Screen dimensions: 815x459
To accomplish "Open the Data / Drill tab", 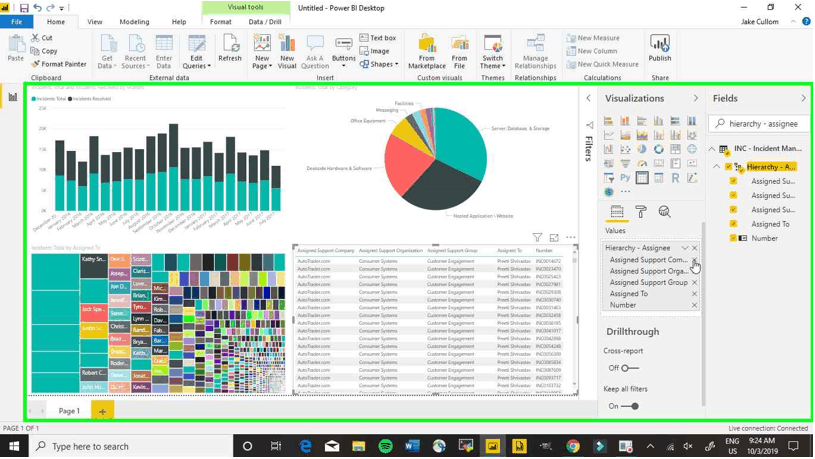I will coord(265,22).
